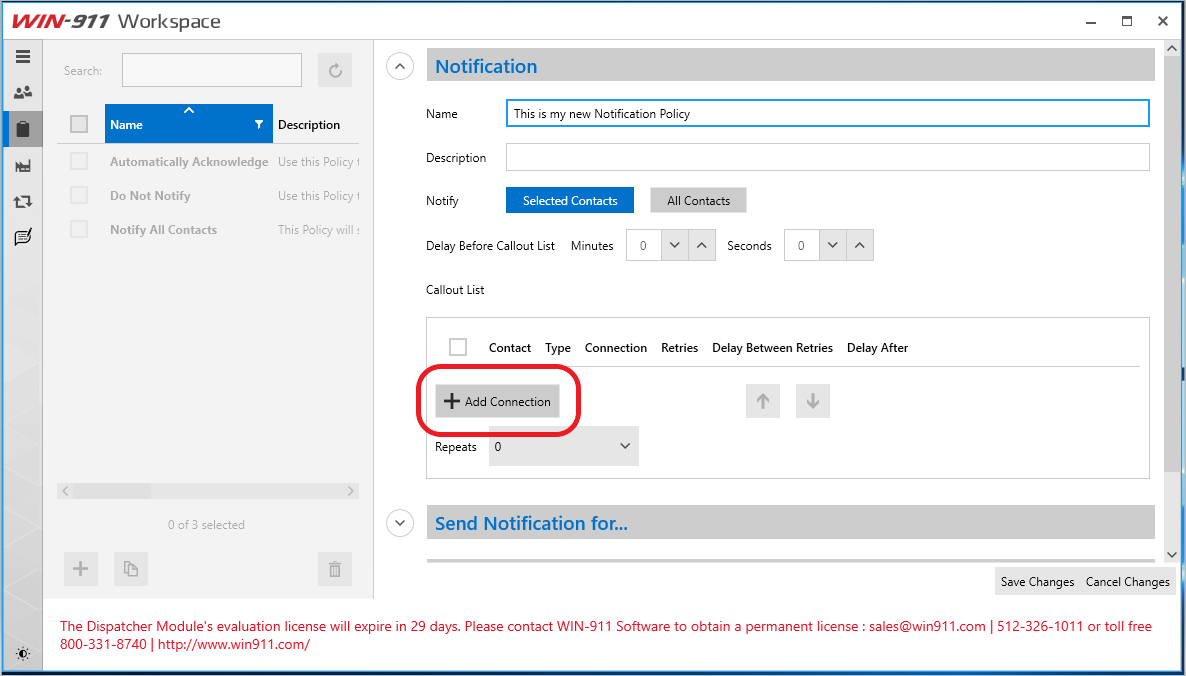
Task: Click the Type column header
Action: tap(557, 348)
